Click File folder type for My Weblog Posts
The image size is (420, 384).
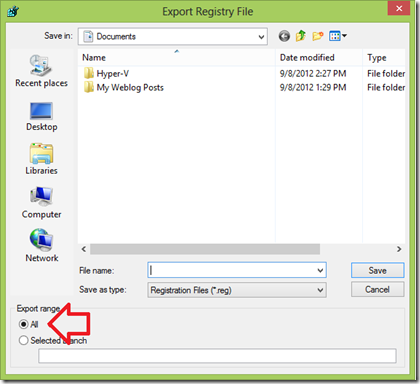click(386, 87)
